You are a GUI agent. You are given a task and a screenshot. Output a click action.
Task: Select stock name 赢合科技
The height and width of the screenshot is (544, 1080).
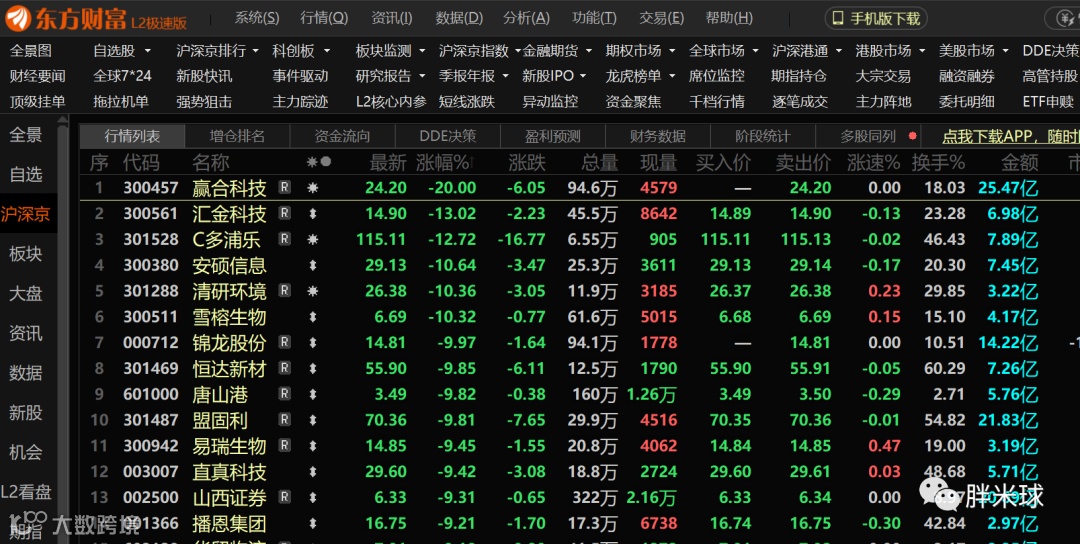(x=229, y=187)
